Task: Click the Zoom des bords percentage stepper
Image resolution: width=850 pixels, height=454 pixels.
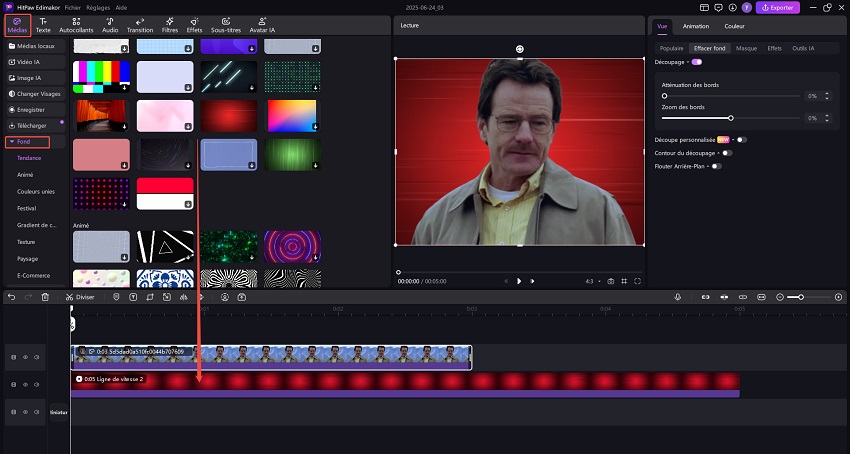Action: [x=827, y=118]
